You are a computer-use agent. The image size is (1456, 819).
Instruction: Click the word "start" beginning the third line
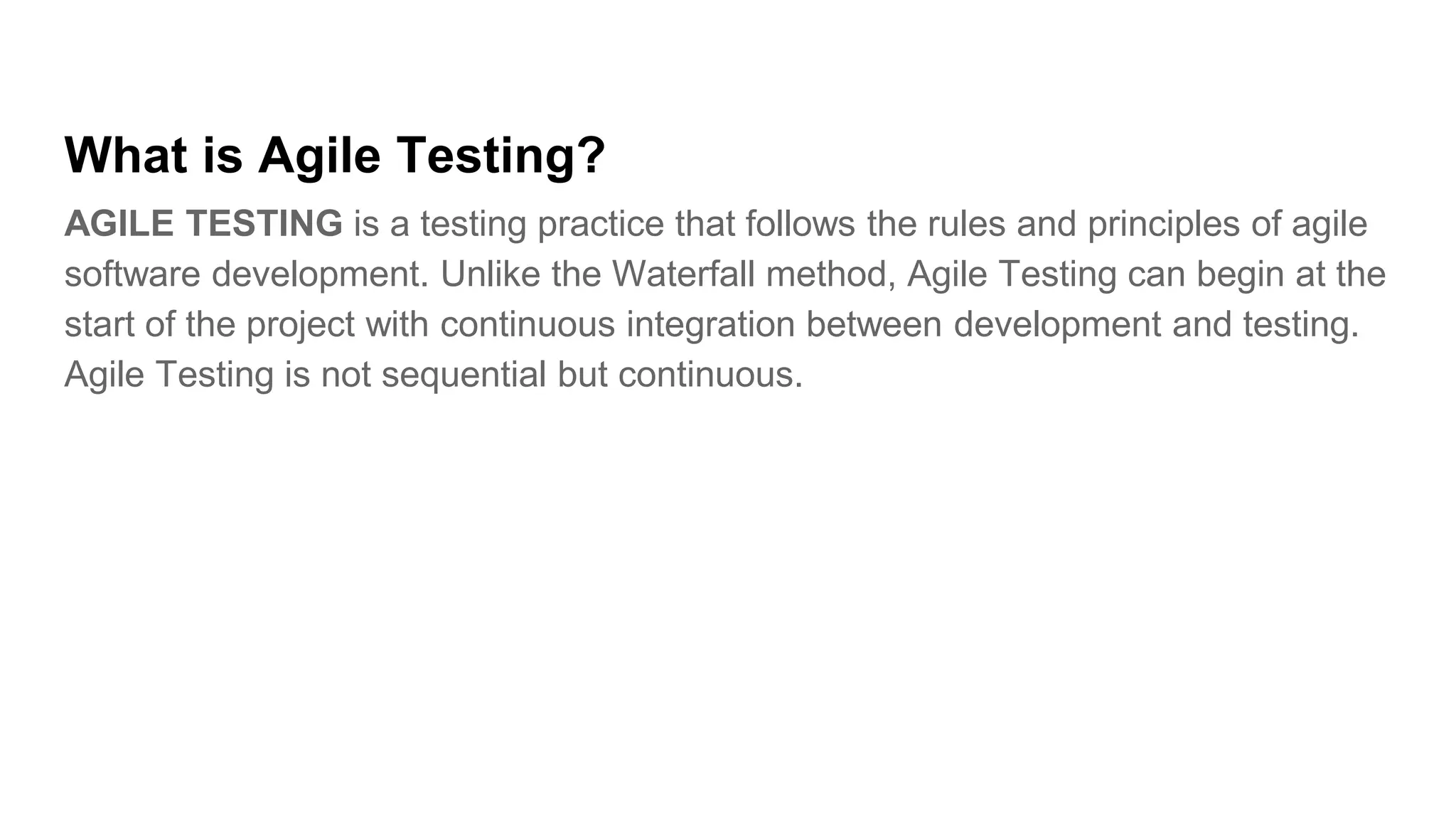pos(99,324)
